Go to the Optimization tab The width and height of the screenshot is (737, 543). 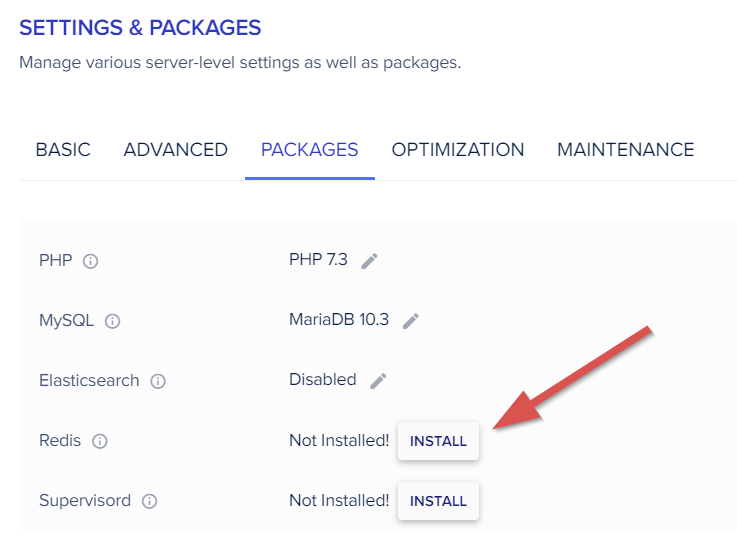coord(457,150)
